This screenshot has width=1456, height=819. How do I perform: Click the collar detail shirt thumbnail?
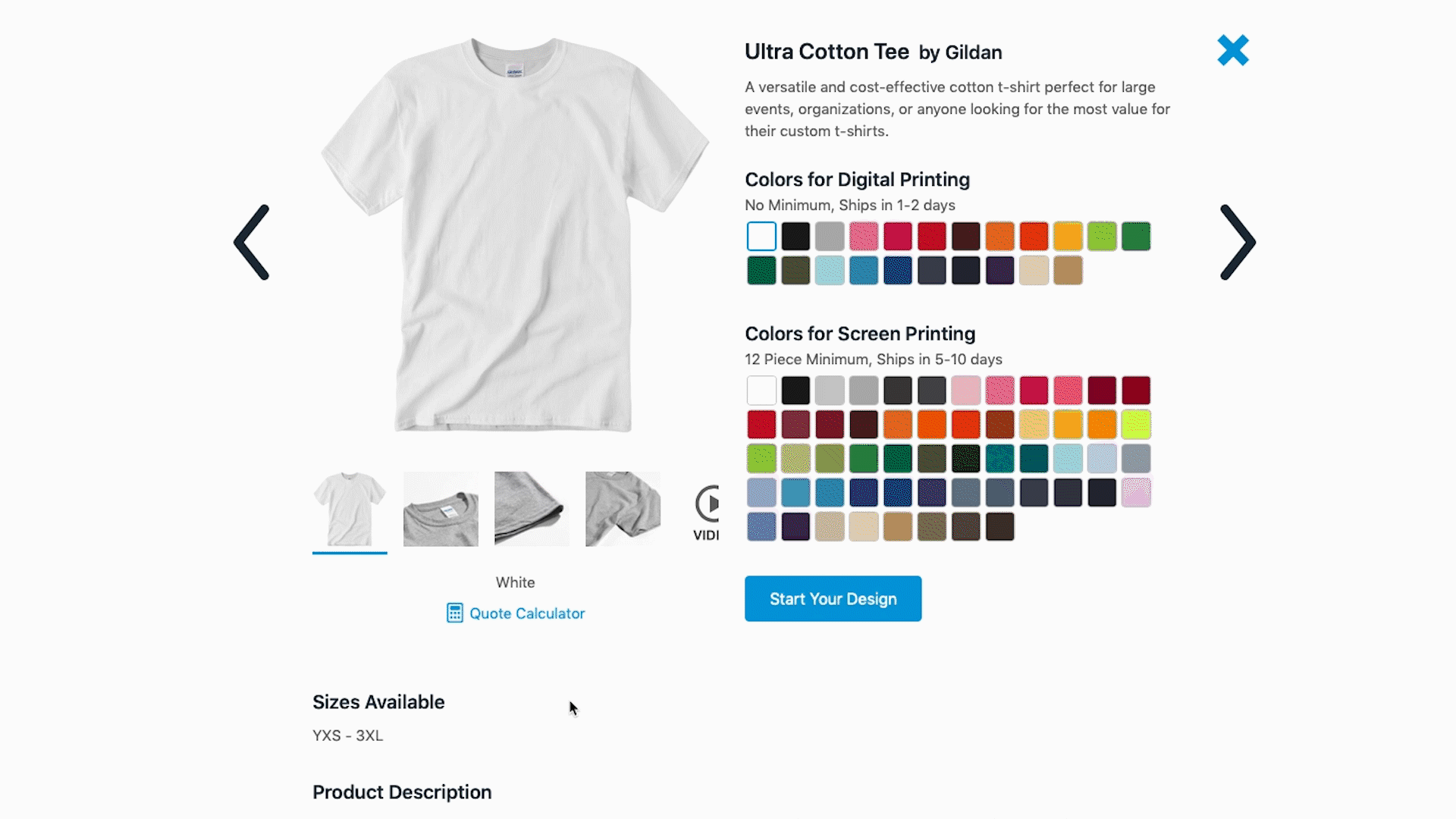[440, 508]
